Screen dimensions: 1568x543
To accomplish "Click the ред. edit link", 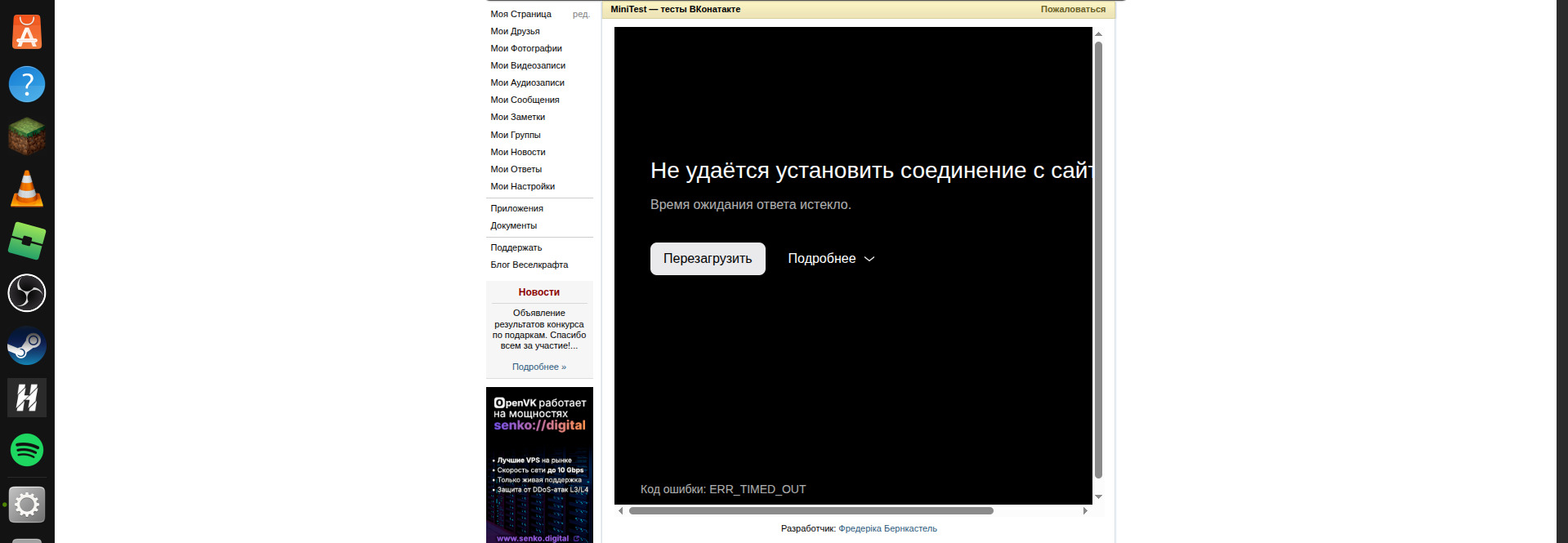I will click(x=581, y=14).
